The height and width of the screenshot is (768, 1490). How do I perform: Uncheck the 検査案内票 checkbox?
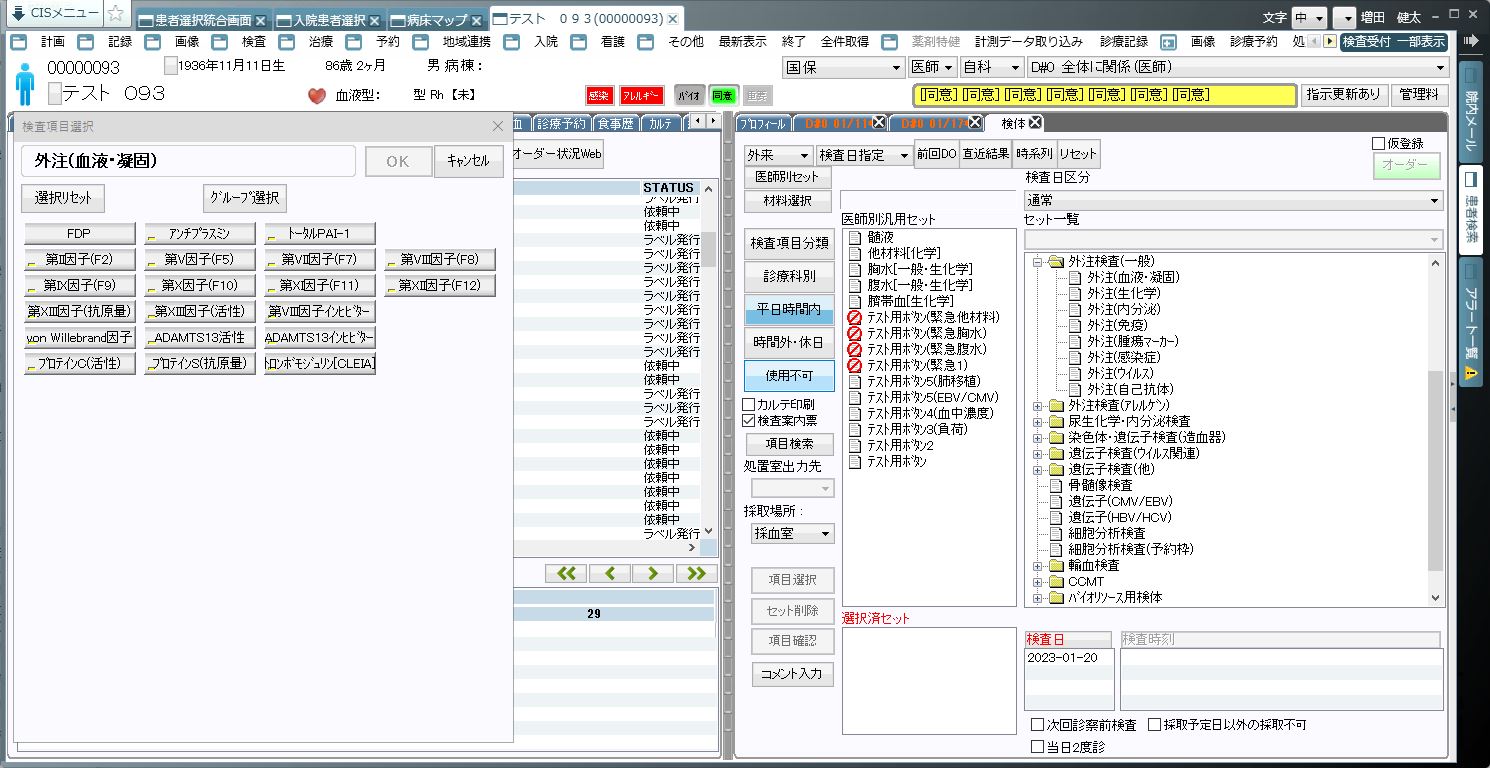click(x=749, y=421)
